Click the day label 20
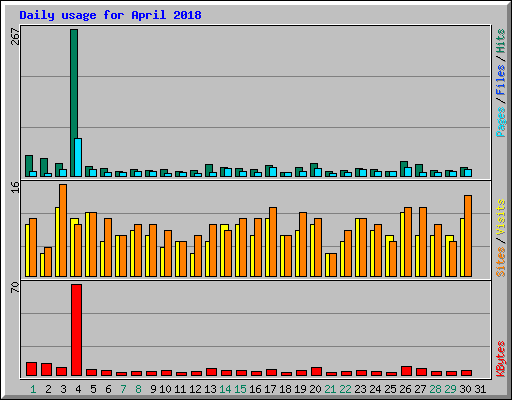This screenshot has width=512, height=400. [x=315, y=389]
